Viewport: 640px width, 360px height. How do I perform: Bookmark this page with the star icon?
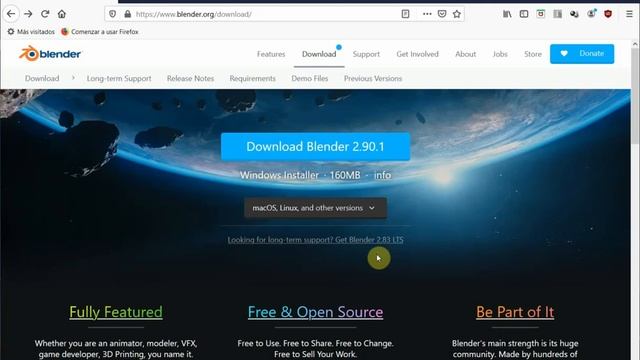[x=457, y=14]
